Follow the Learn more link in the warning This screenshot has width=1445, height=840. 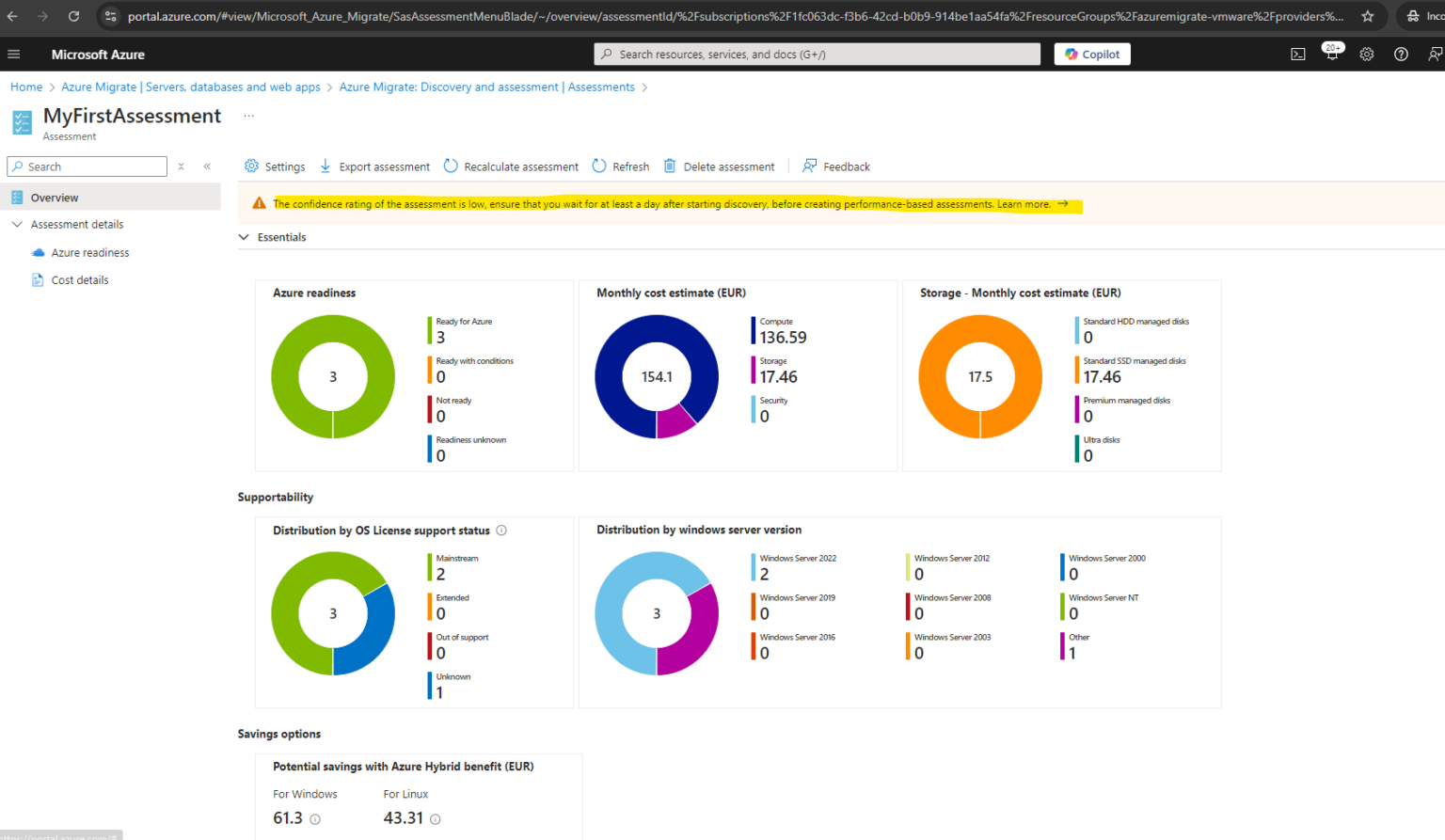(x=1024, y=203)
